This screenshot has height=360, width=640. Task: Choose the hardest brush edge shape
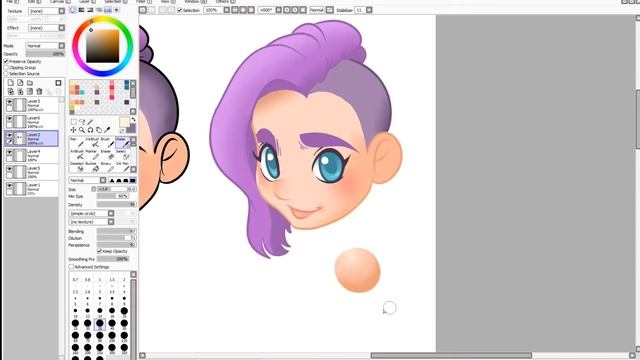pyautogui.click(x=133, y=180)
